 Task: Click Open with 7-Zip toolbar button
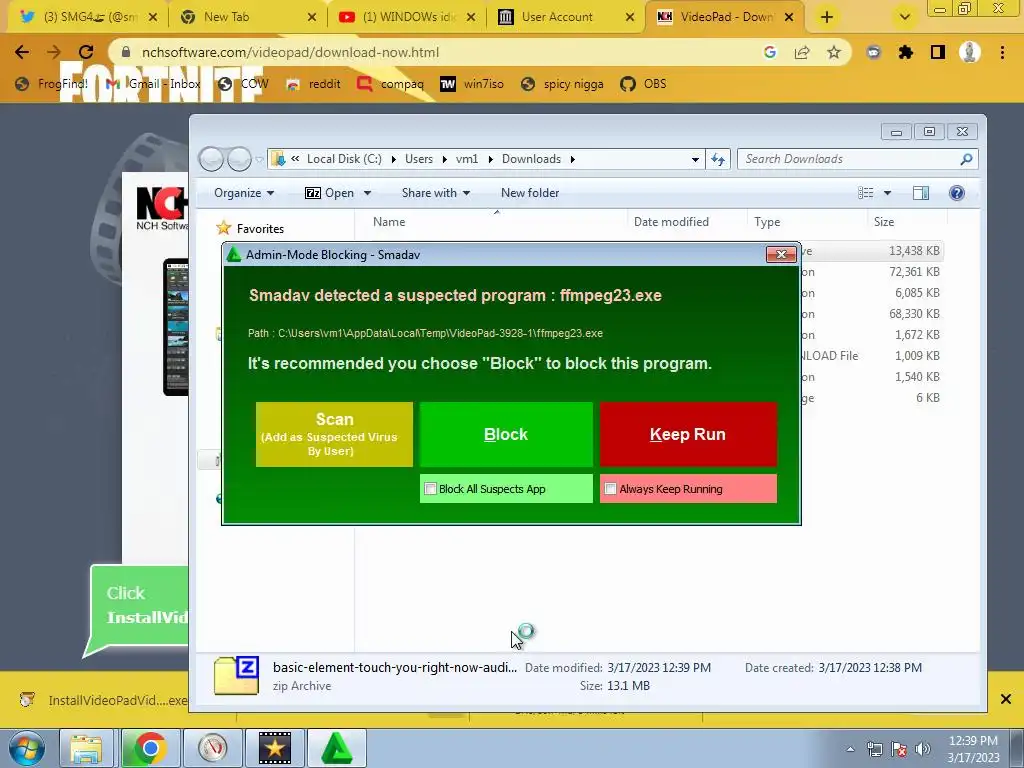tap(330, 193)
